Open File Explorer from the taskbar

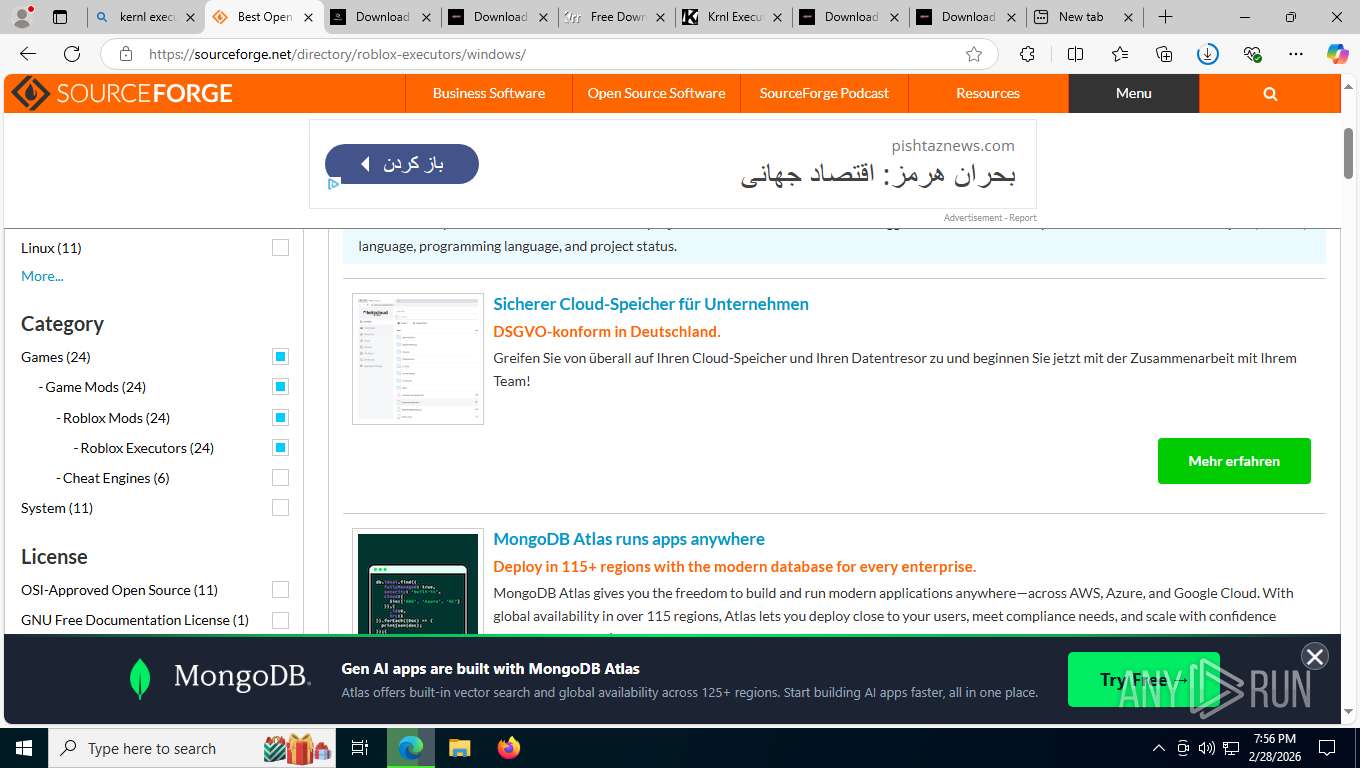459,748
